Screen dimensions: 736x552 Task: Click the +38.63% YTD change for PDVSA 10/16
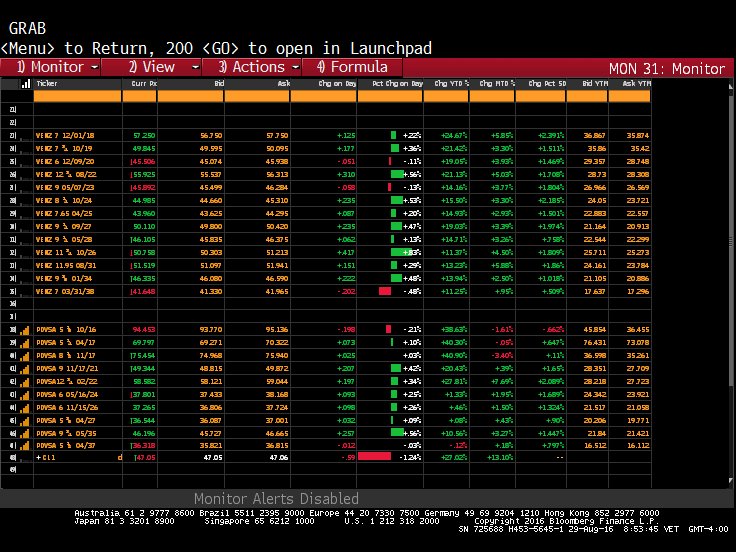coord(454,330)
